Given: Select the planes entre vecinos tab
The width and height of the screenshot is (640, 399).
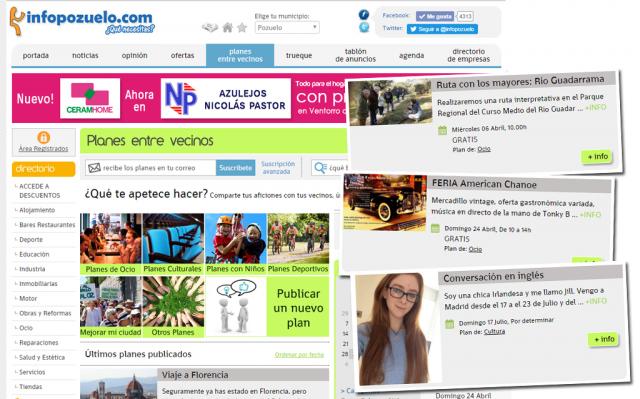Looking at the screenshot, I should click(240, 55).
